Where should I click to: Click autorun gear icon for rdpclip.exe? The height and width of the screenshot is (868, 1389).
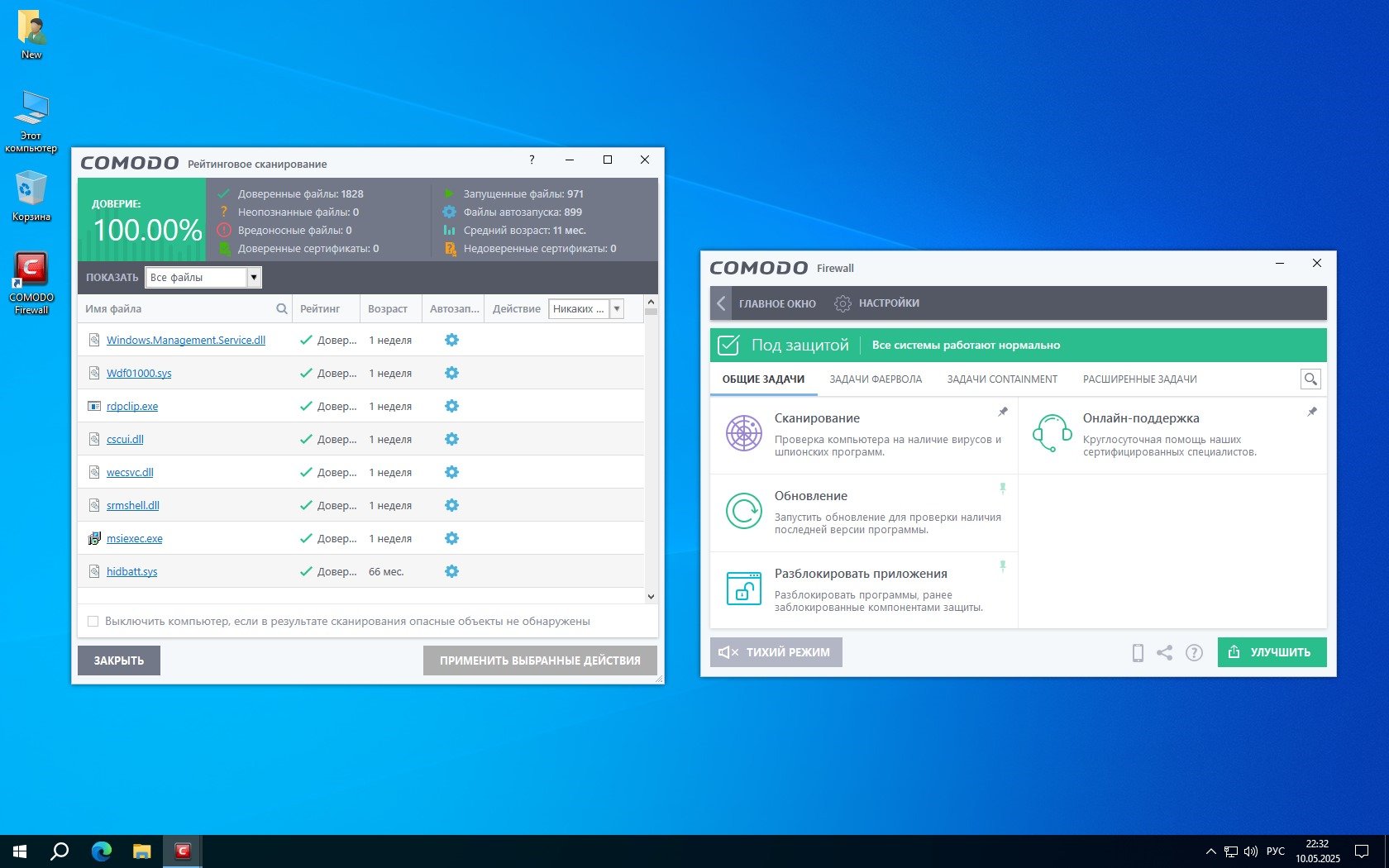[x=451, y=406]
